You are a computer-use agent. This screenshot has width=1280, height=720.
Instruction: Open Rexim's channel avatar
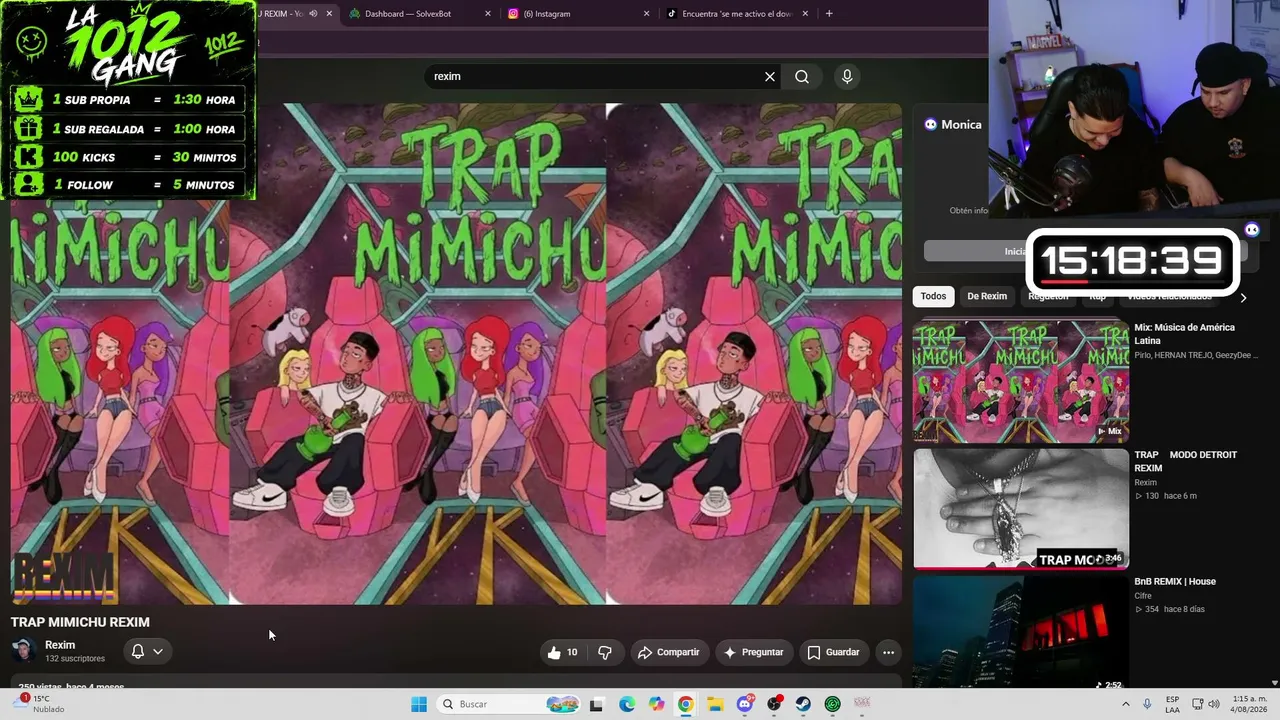(23, 651)
